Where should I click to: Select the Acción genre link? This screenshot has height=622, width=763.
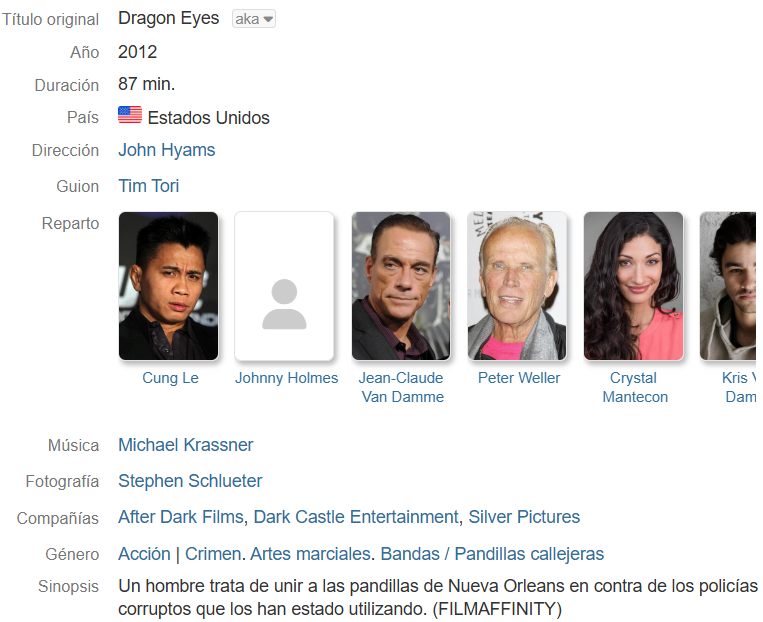145,554
